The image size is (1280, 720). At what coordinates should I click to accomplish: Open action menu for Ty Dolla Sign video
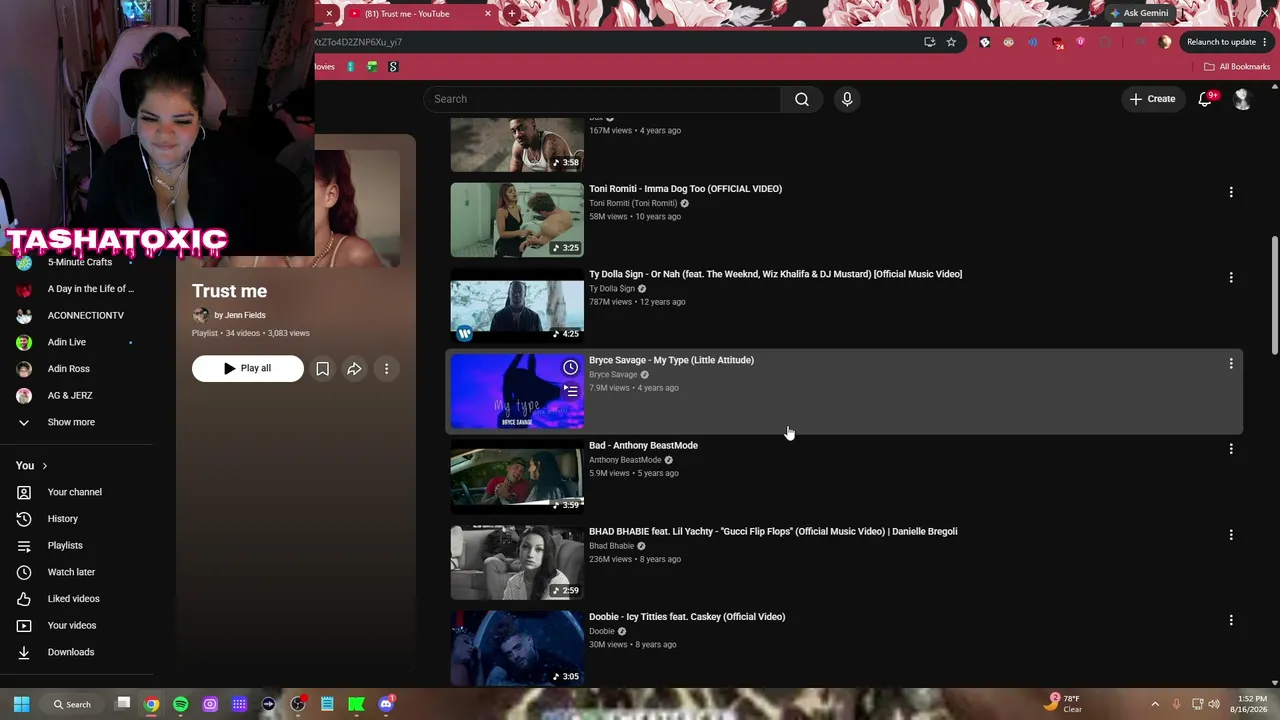(x=1231, y=277)
